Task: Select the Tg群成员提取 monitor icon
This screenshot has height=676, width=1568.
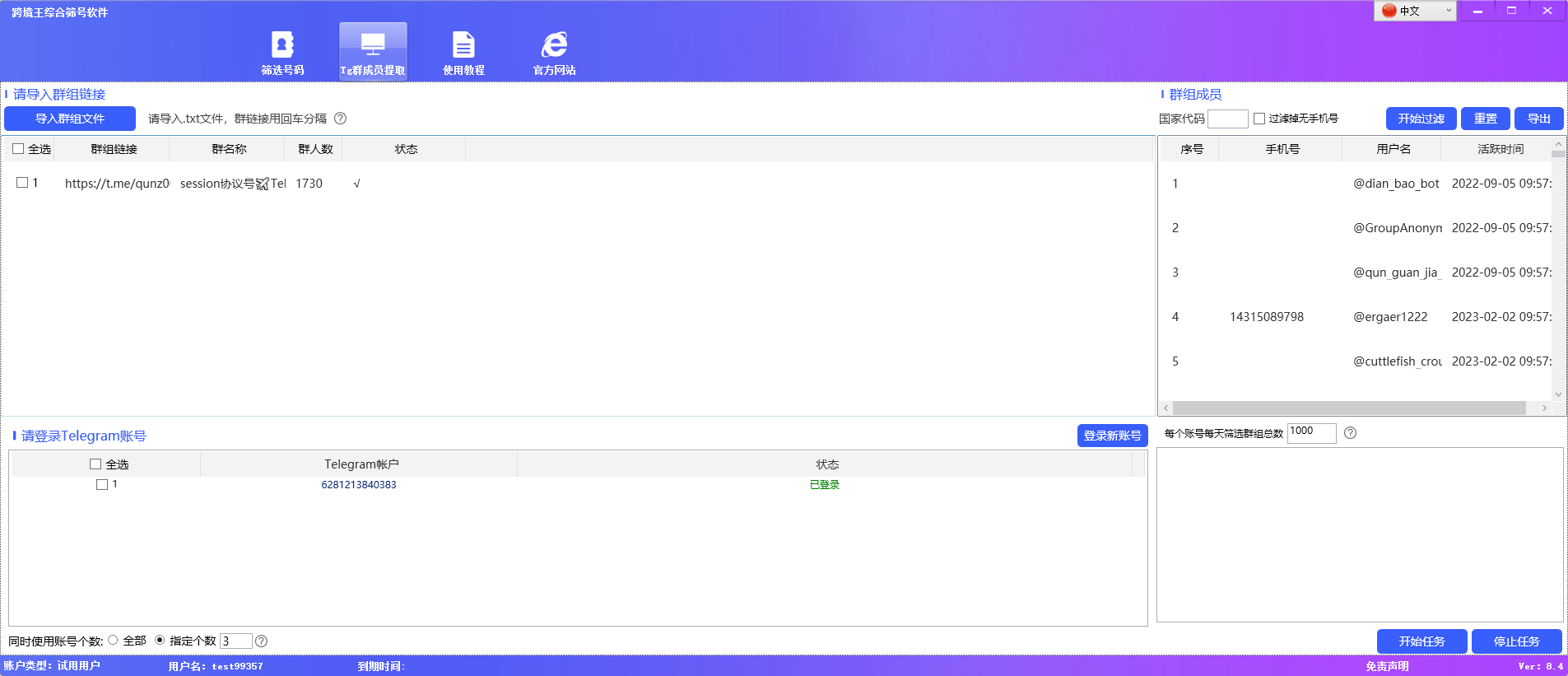Action: [x=373, y=45]
